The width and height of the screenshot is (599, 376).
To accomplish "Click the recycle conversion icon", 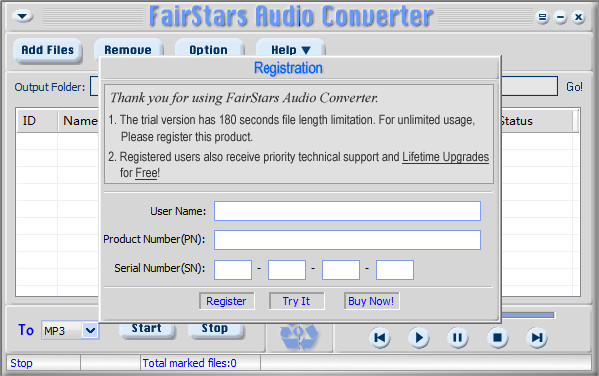I will tap(299, 337).
